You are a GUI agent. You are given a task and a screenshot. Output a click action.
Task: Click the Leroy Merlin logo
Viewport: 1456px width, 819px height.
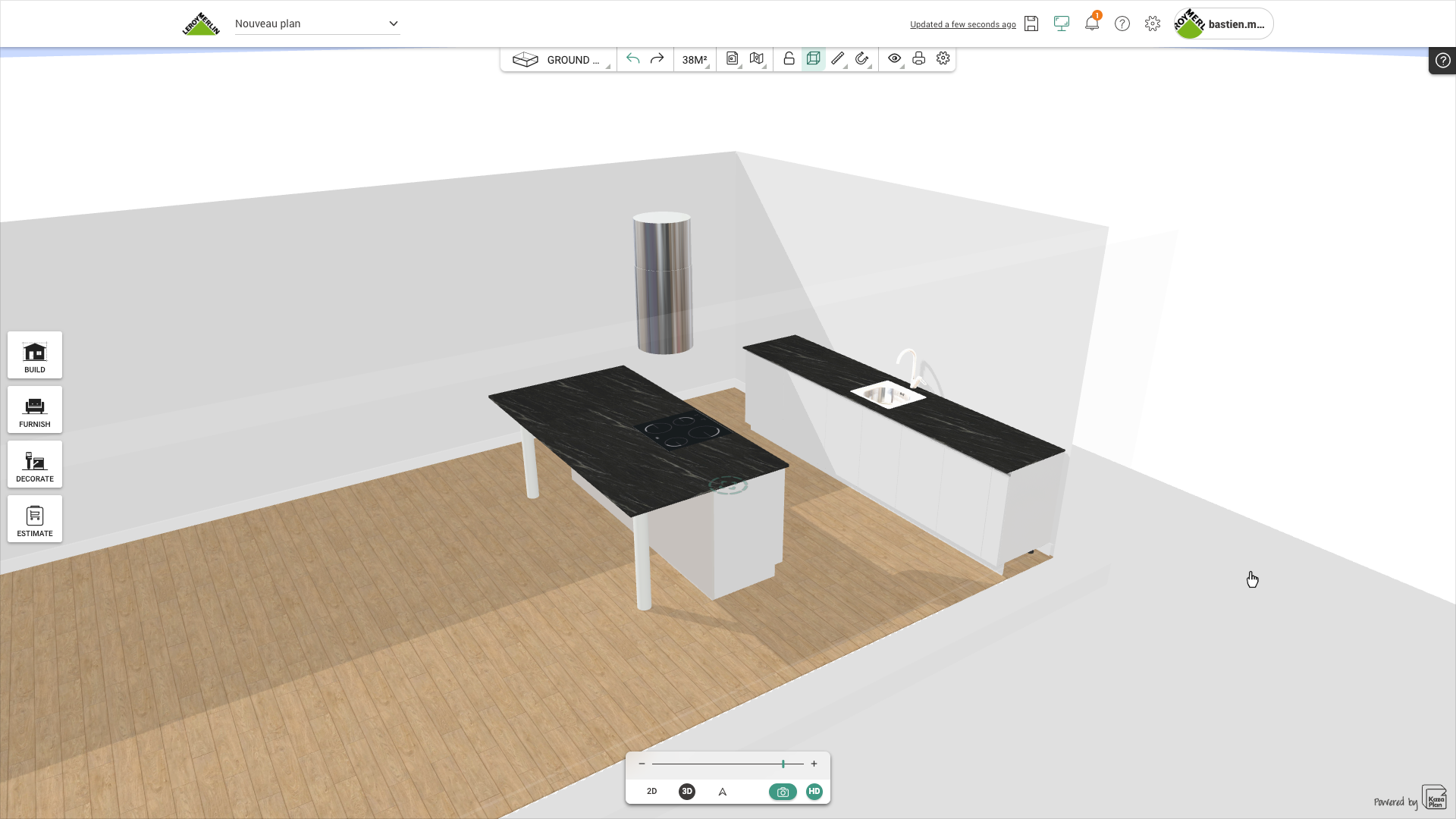(x=201, y=24)
